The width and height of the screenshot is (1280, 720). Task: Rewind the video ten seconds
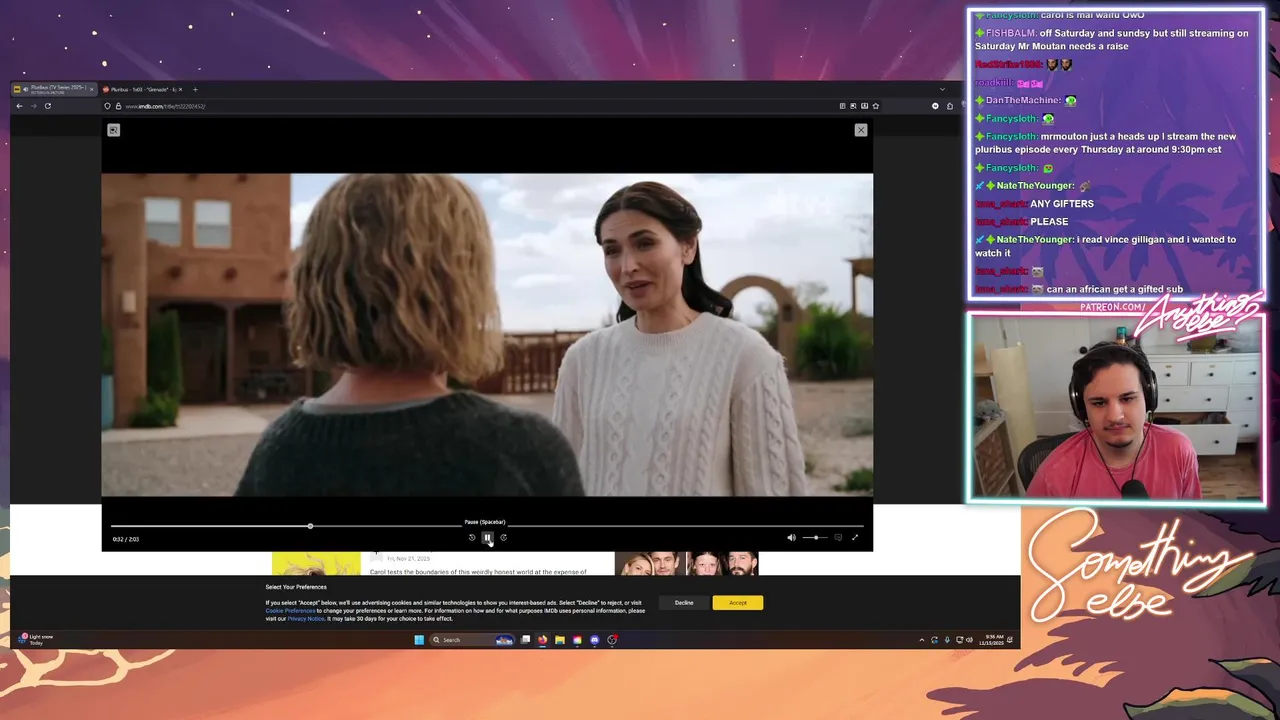[472, 538]
